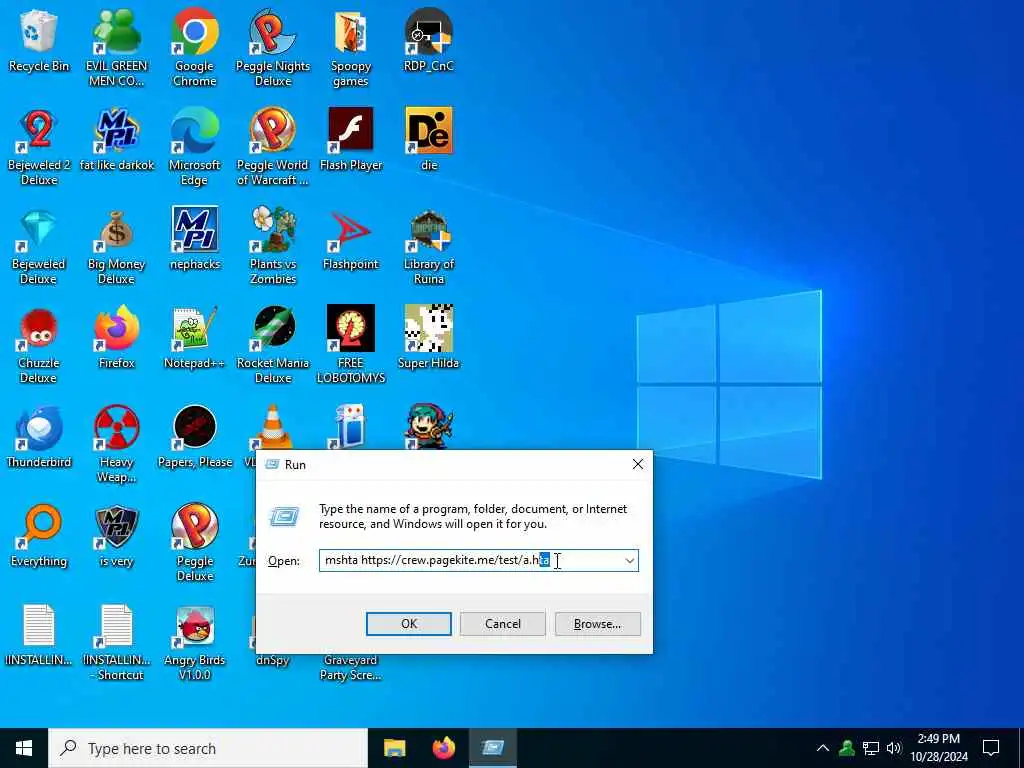The height and width of the screenshot is (768, 1024).
Task: Open the notification center icon
Action: [991, 748]
